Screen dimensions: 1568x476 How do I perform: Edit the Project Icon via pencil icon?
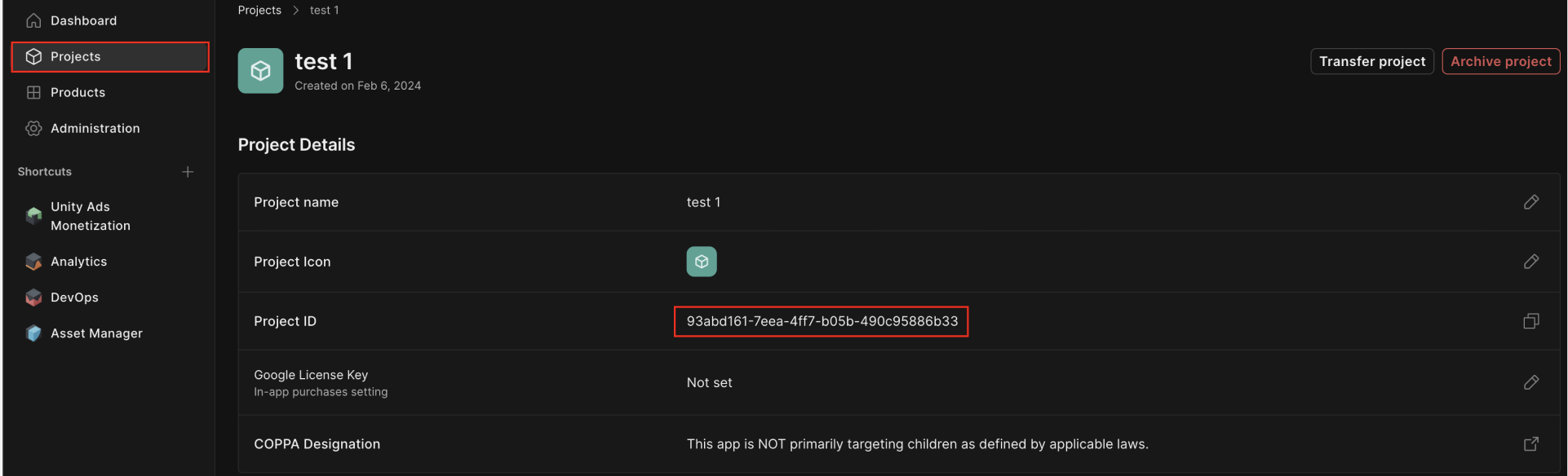1530,262
